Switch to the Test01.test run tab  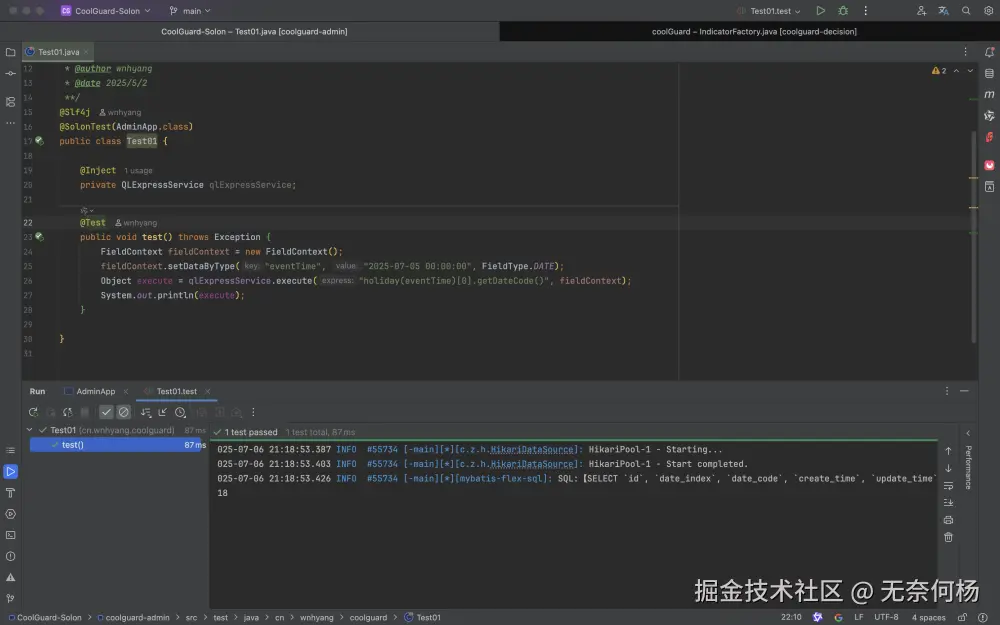pos(177,392)
